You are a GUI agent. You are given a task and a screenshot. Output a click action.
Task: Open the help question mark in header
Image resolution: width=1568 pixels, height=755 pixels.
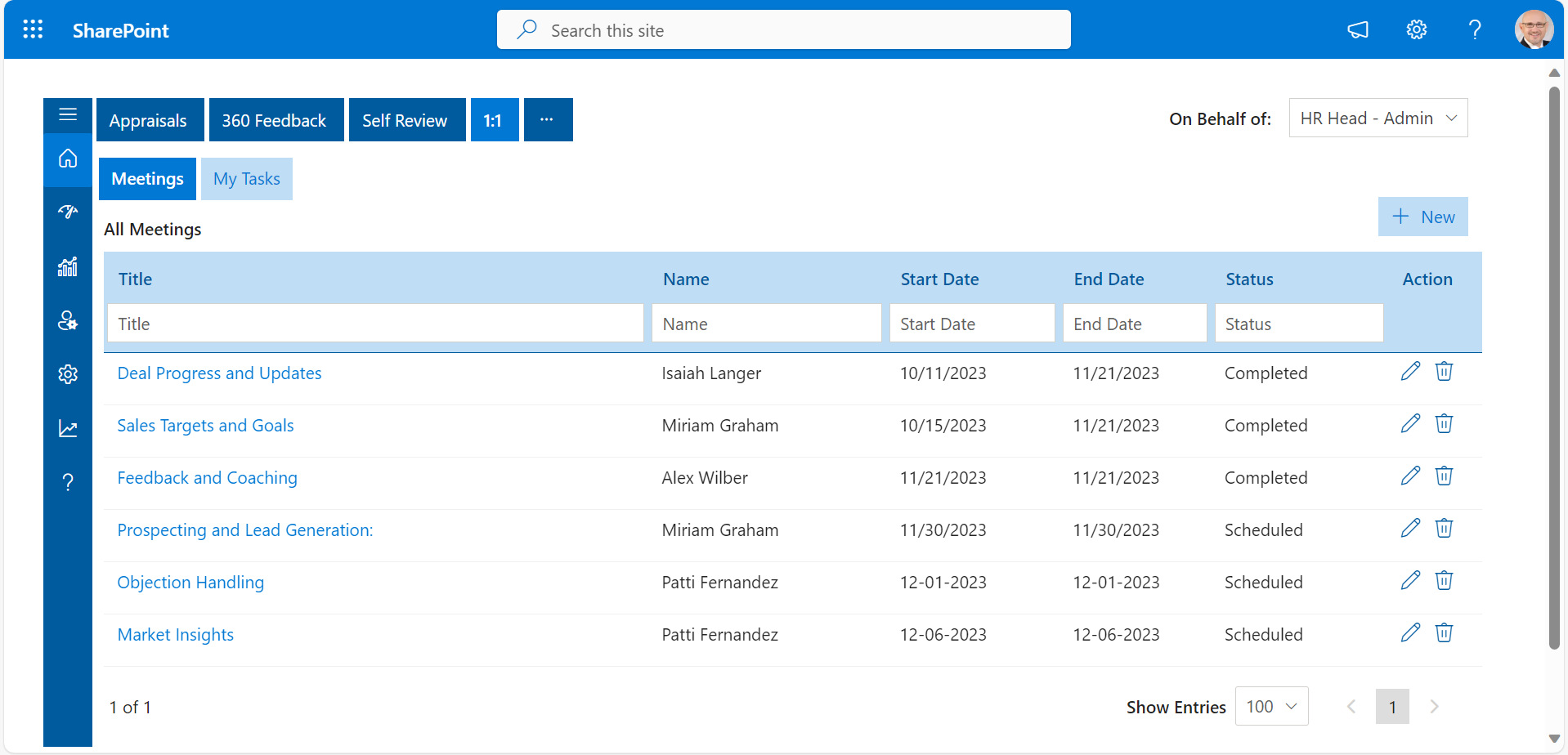point(1475,30)
